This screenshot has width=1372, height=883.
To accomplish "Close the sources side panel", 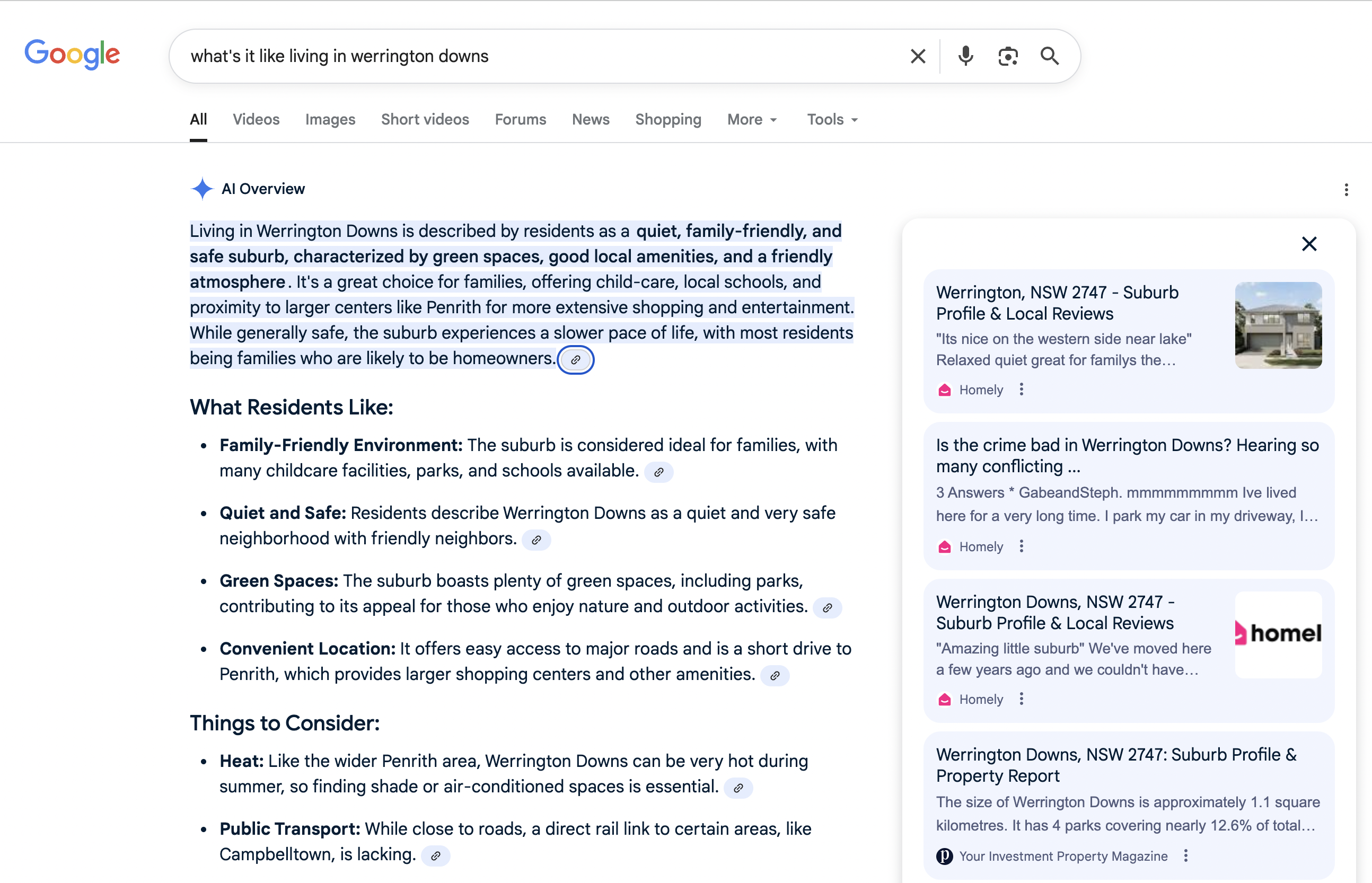I will pos(1309,244).
